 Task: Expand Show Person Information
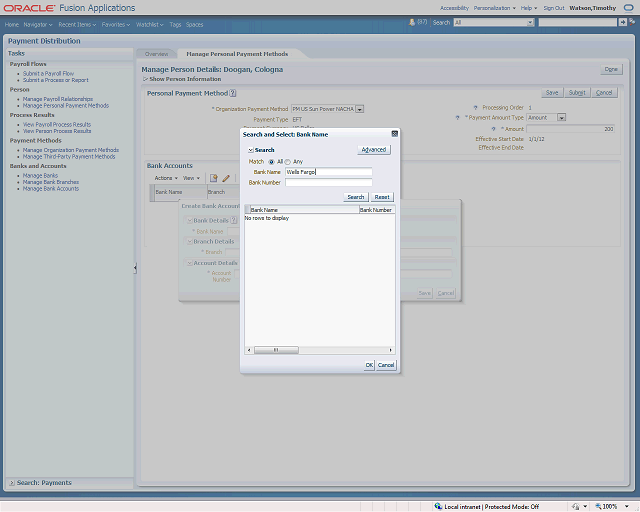(x=145, y=79)
